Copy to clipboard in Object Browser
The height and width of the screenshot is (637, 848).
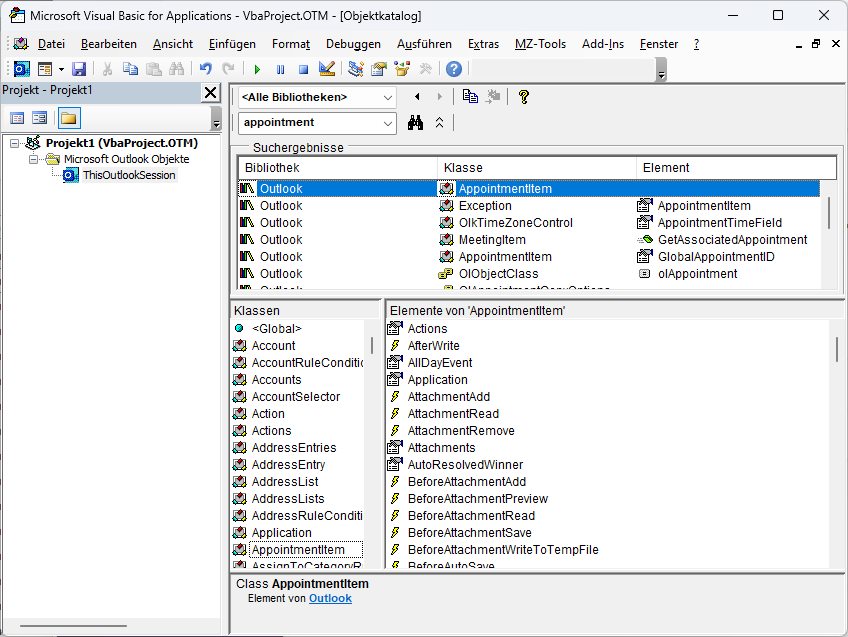(x=470, y=97)
